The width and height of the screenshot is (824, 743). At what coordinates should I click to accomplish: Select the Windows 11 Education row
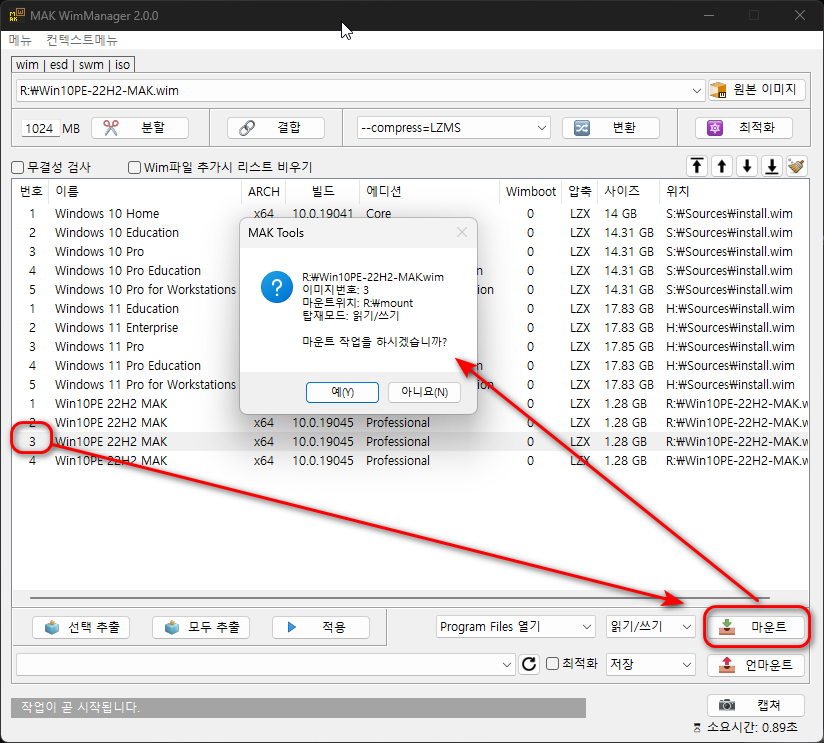[410, 308]
